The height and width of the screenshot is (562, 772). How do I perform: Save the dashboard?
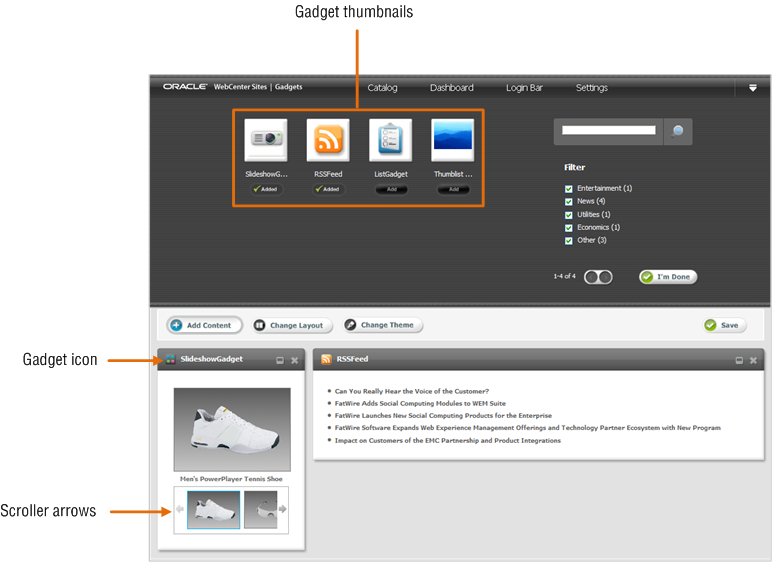click(724, 325)
